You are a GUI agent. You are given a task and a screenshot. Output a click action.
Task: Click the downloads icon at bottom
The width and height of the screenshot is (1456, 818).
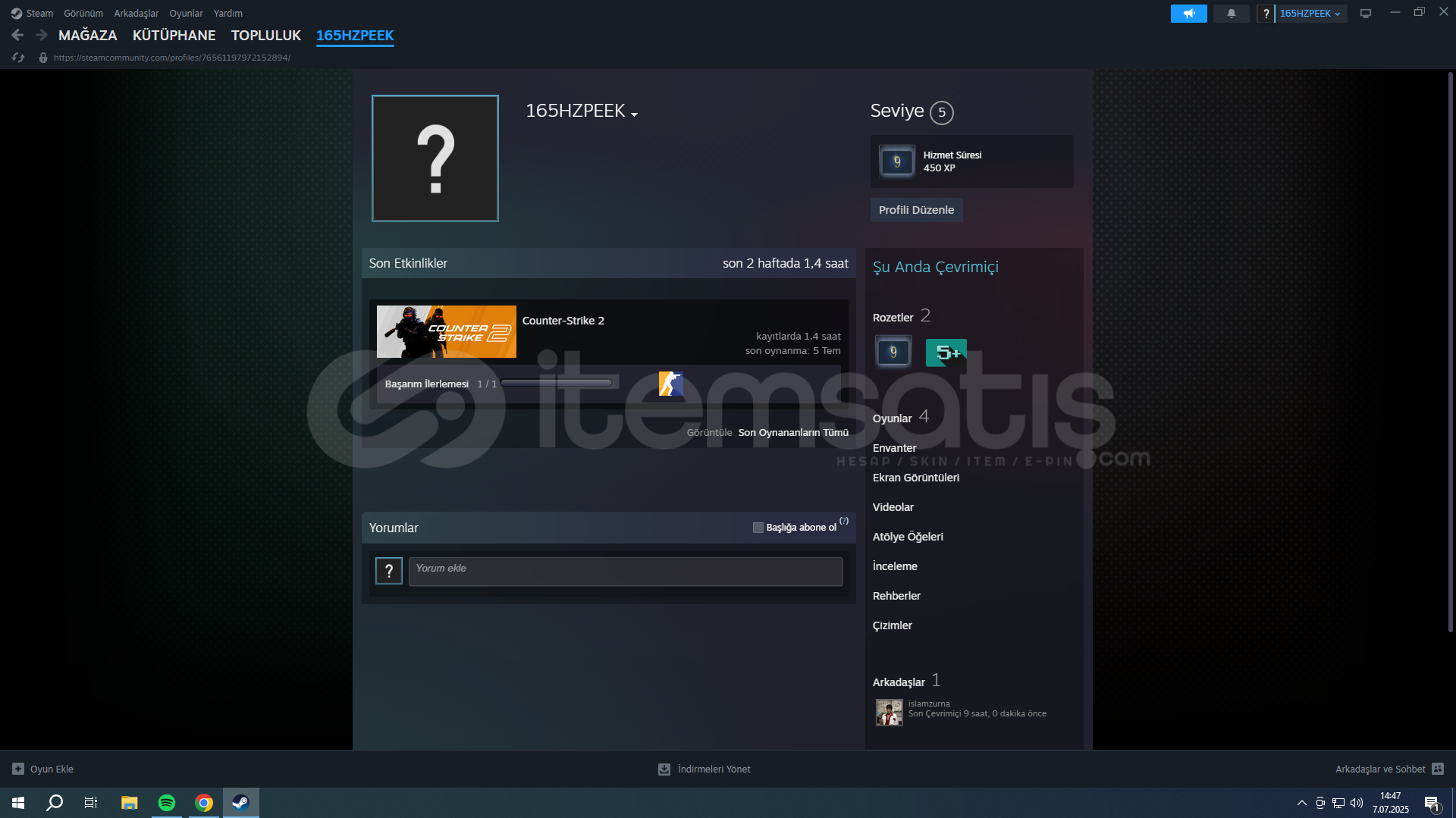point(664,769)
